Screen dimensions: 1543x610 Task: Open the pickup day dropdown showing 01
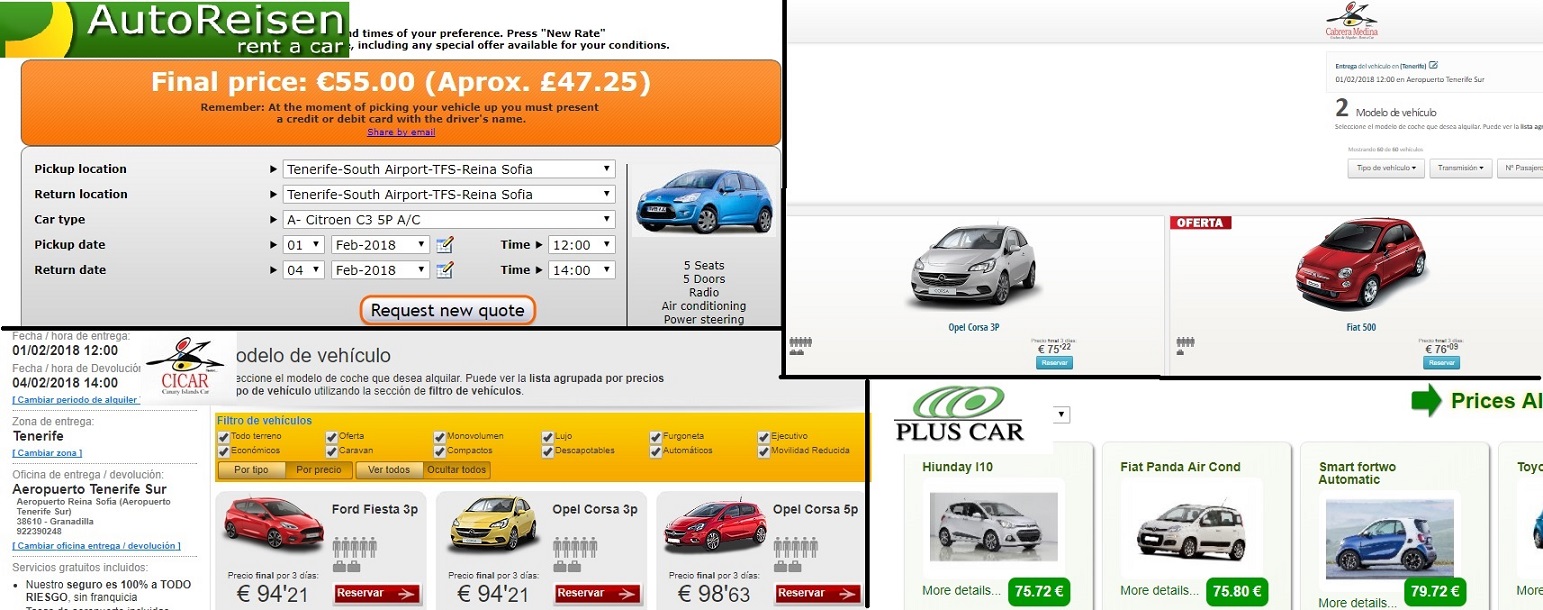pyautogui.click(x=304, y=244)
